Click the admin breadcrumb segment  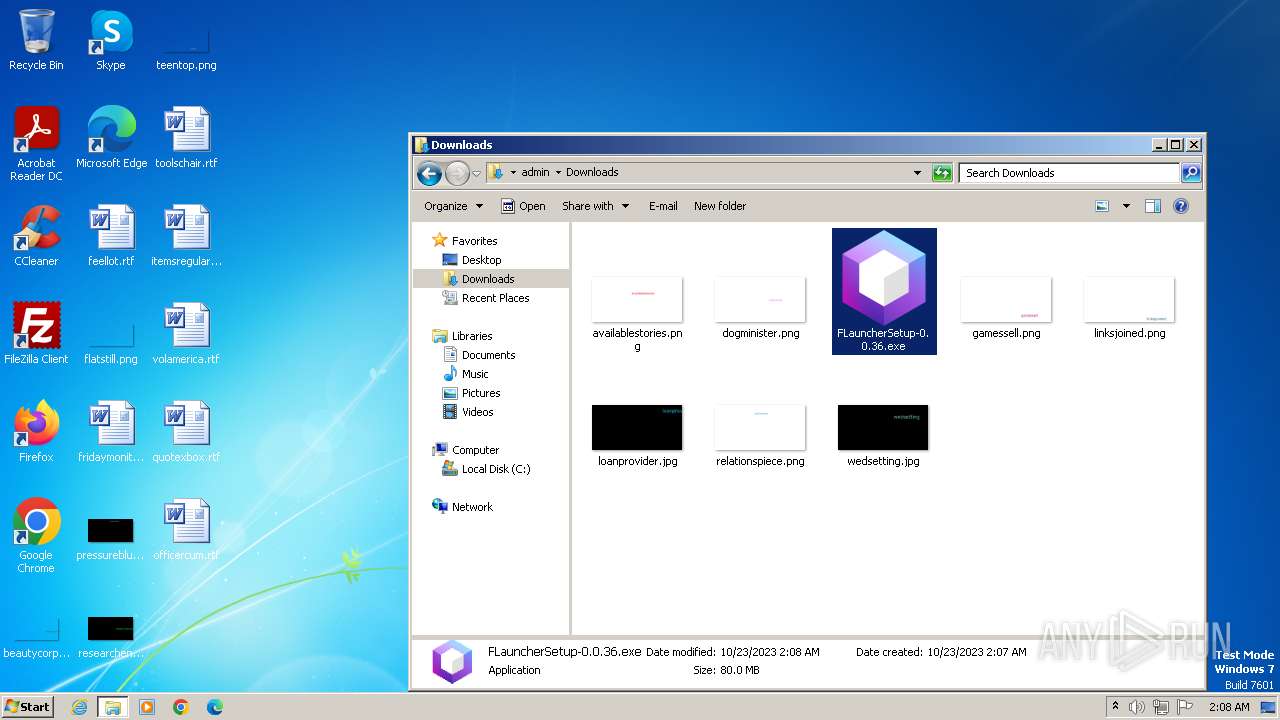click(x=535, y=172)
